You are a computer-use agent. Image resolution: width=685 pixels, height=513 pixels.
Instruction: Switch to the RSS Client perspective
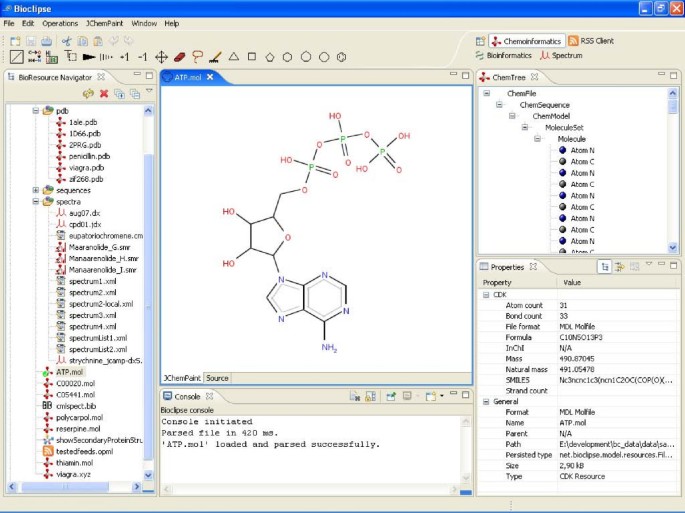coord(591,41)
